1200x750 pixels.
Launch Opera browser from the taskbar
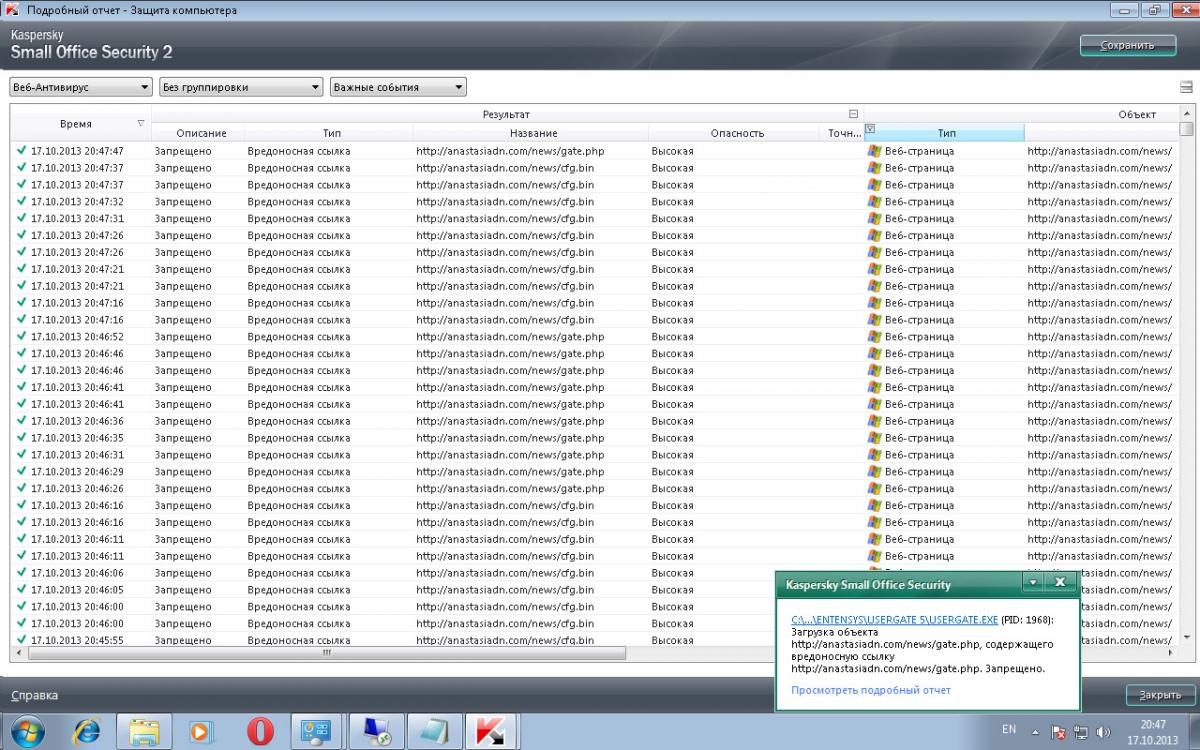[x=260, y=732]
